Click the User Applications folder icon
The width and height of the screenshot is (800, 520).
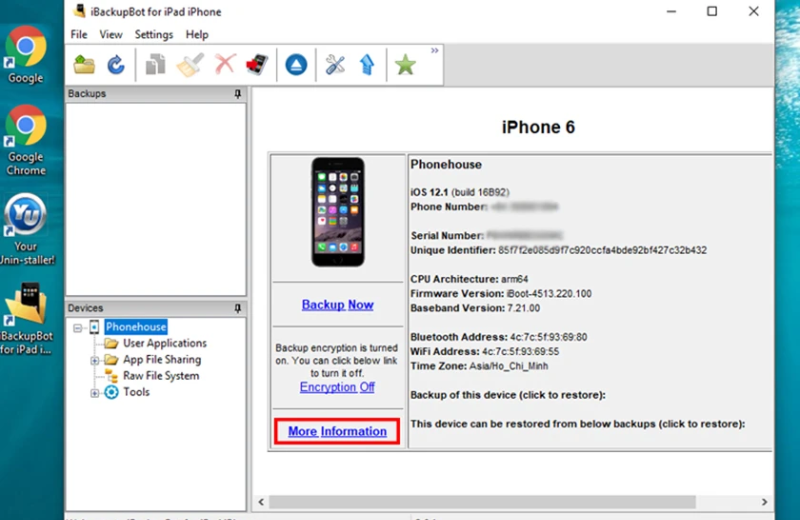tap(111, 343)
